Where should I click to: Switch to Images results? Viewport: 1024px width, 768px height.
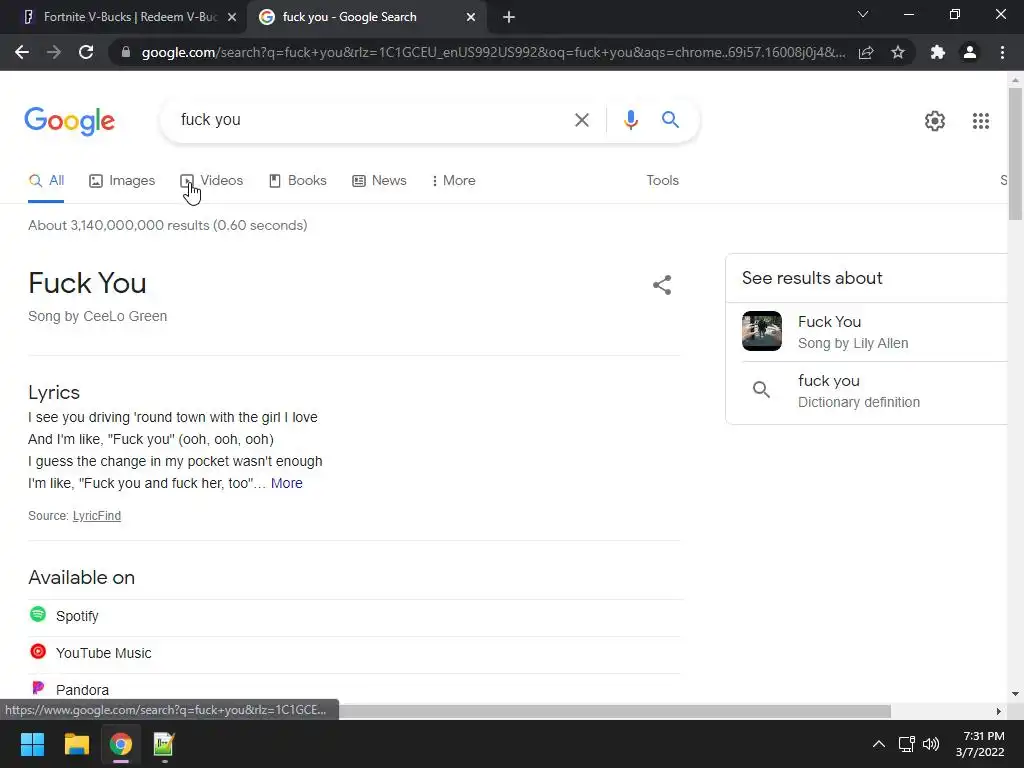tap(122, 181)
